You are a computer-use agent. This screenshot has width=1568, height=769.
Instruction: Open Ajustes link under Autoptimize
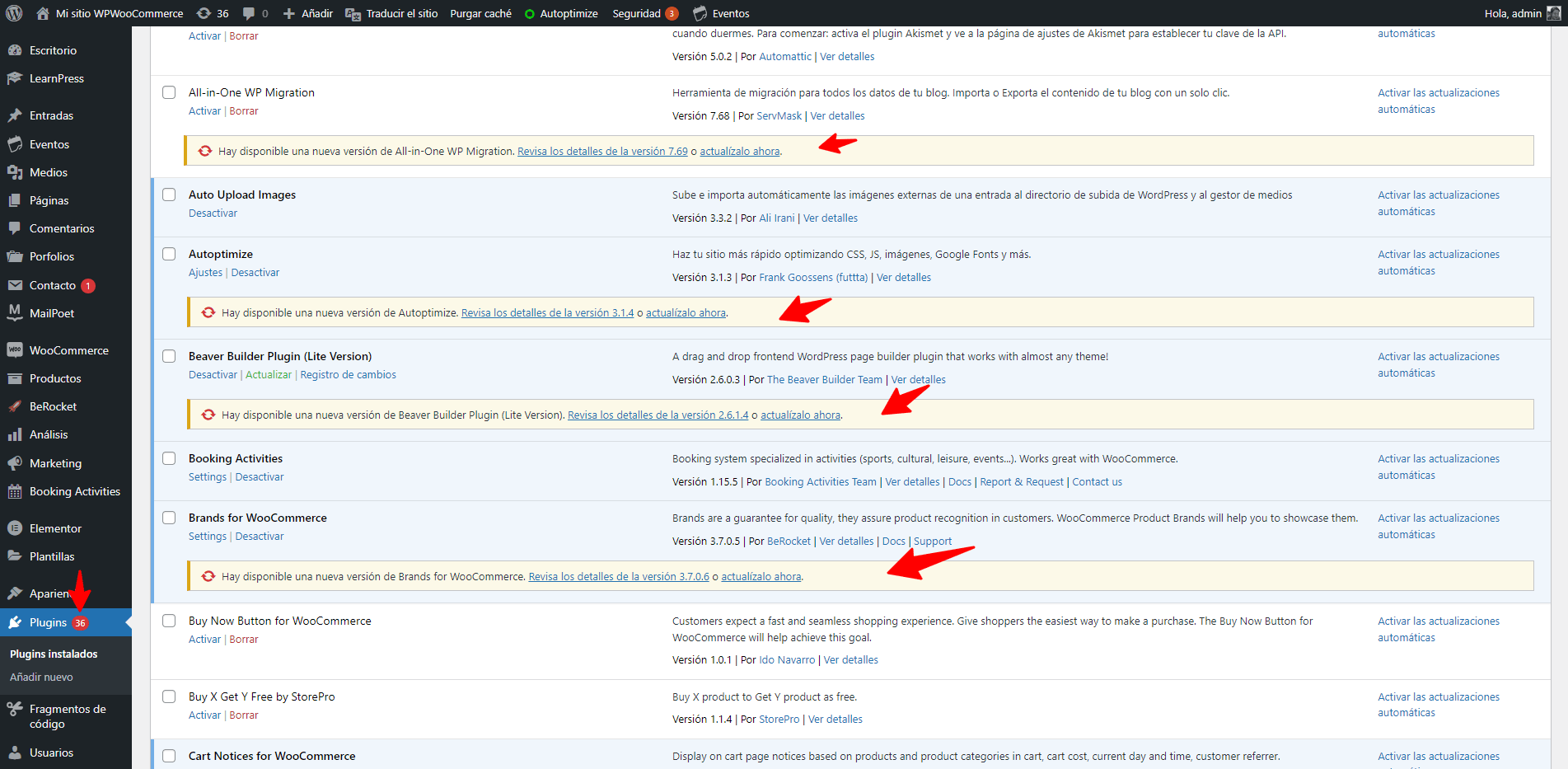coord(205,272)
